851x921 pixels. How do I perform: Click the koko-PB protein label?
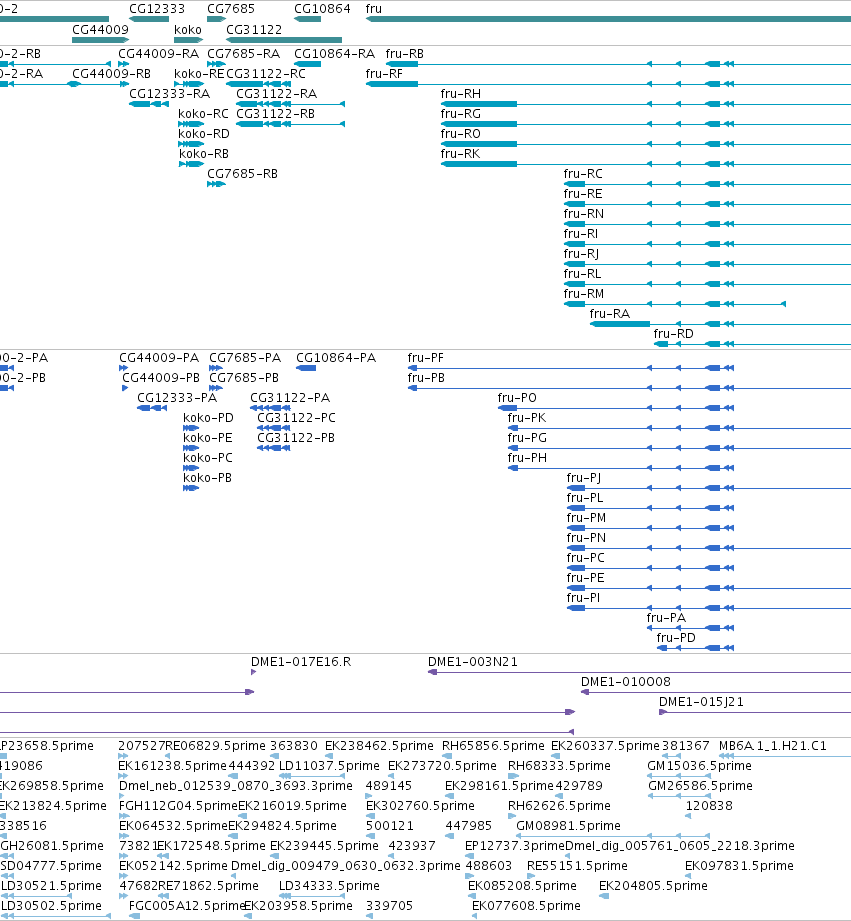click(x=207, y=478)
